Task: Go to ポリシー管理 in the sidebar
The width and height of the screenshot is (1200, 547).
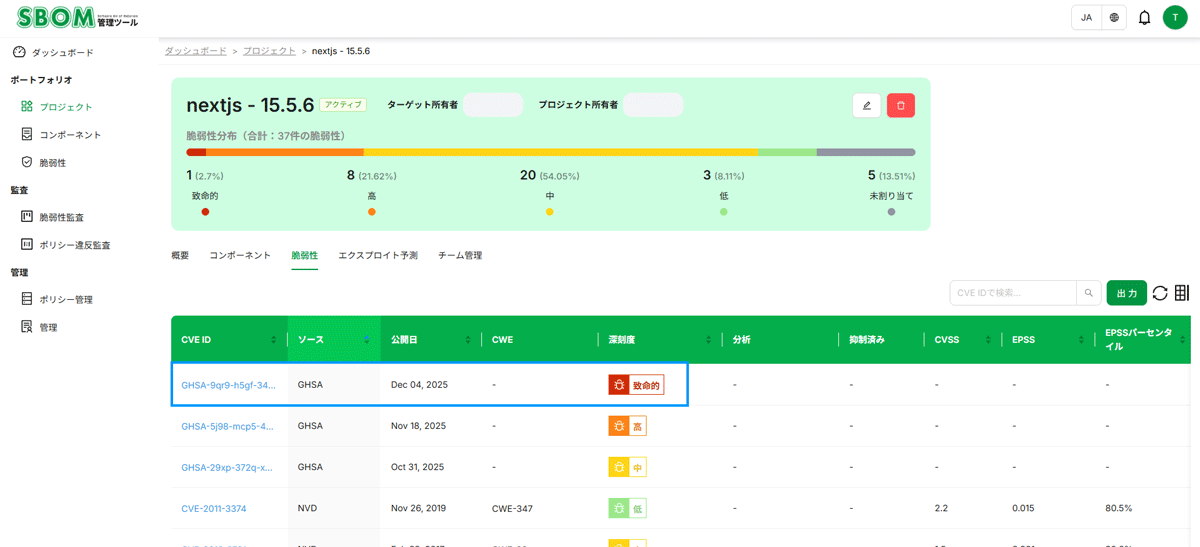Action: [66, 299]
